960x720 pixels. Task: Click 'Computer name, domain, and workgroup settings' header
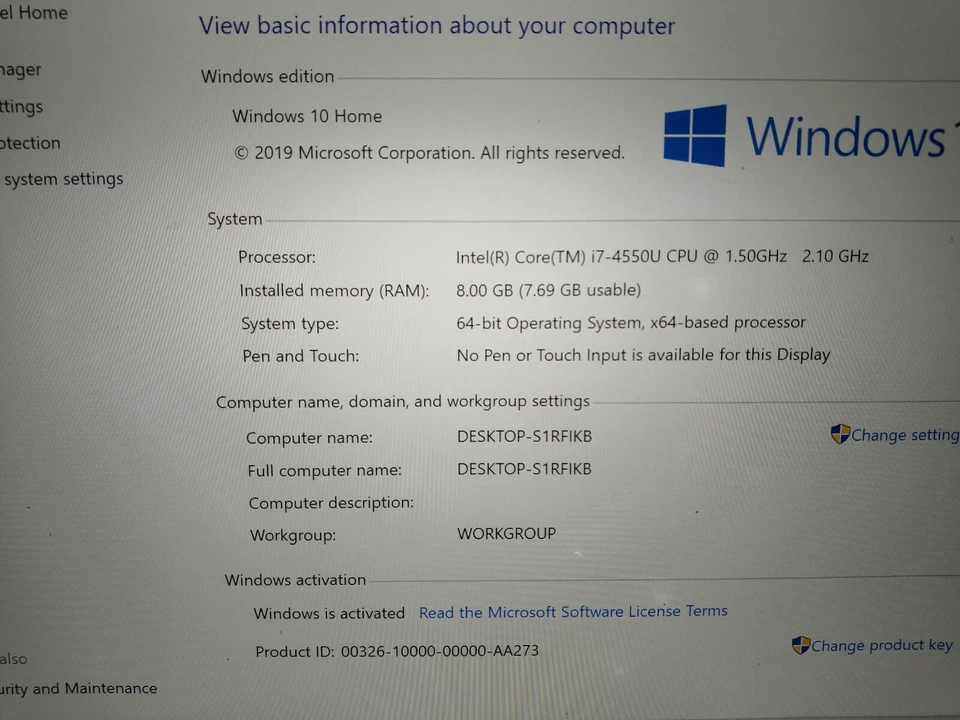tap(403, 402)
